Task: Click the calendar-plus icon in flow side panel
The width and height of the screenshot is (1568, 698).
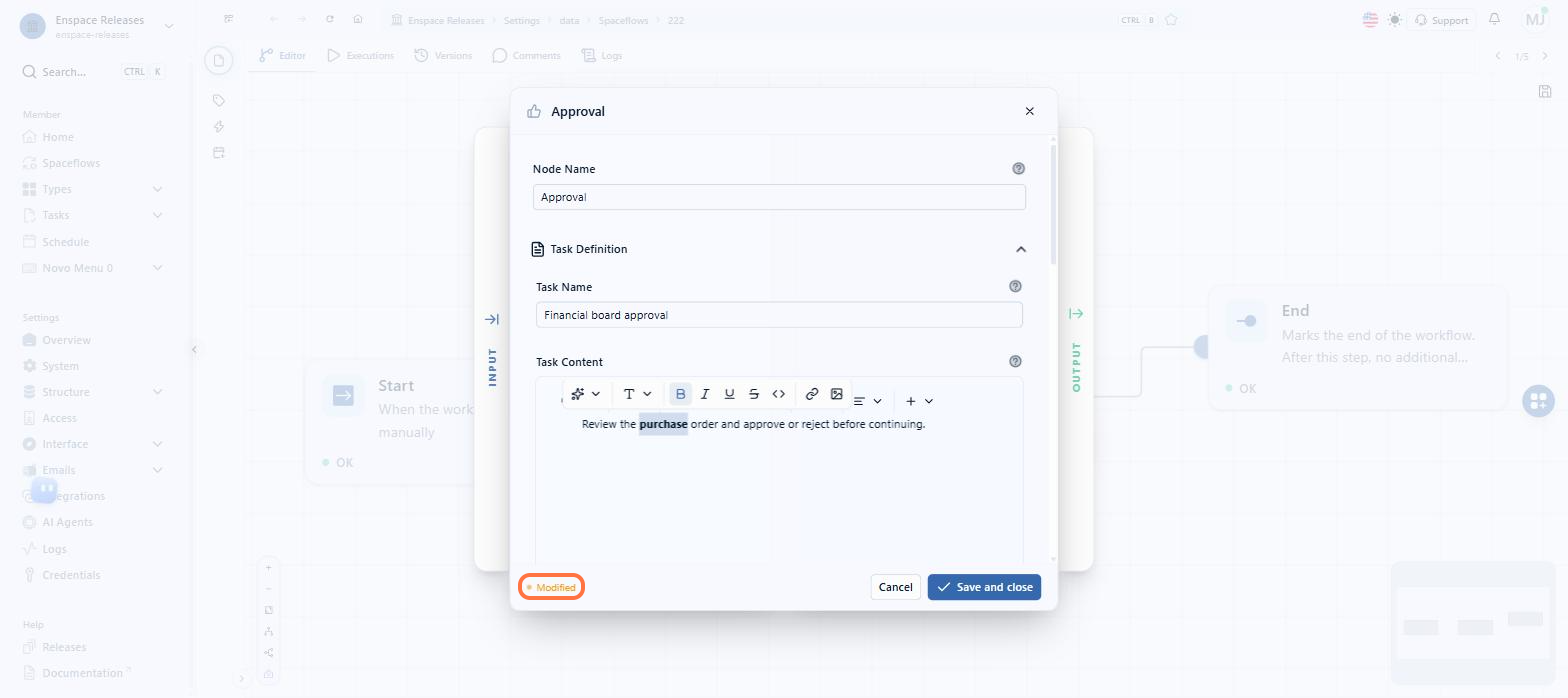Action: click(219, 153)
